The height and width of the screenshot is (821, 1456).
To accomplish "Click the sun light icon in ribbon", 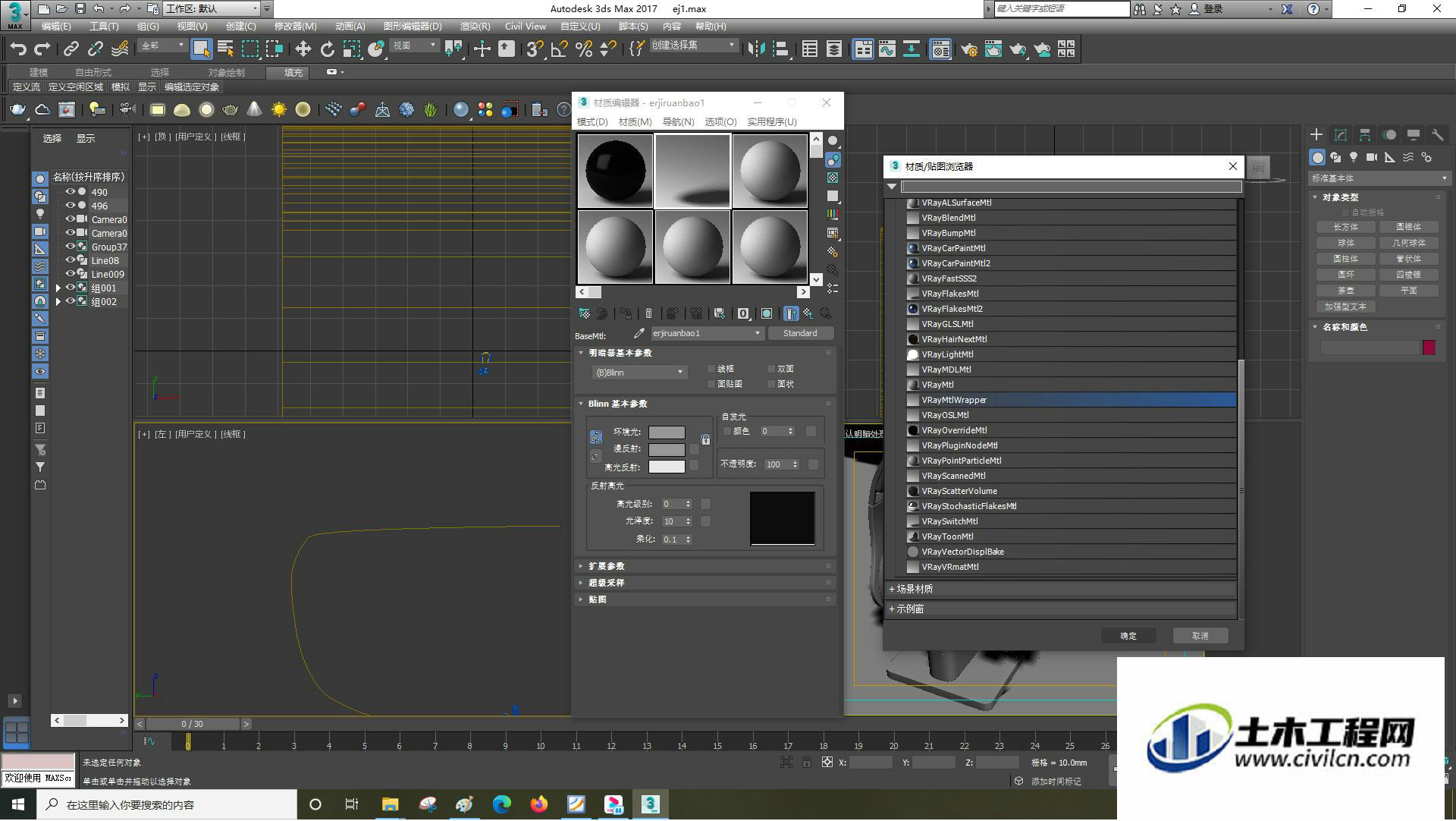I will point(279,110).
